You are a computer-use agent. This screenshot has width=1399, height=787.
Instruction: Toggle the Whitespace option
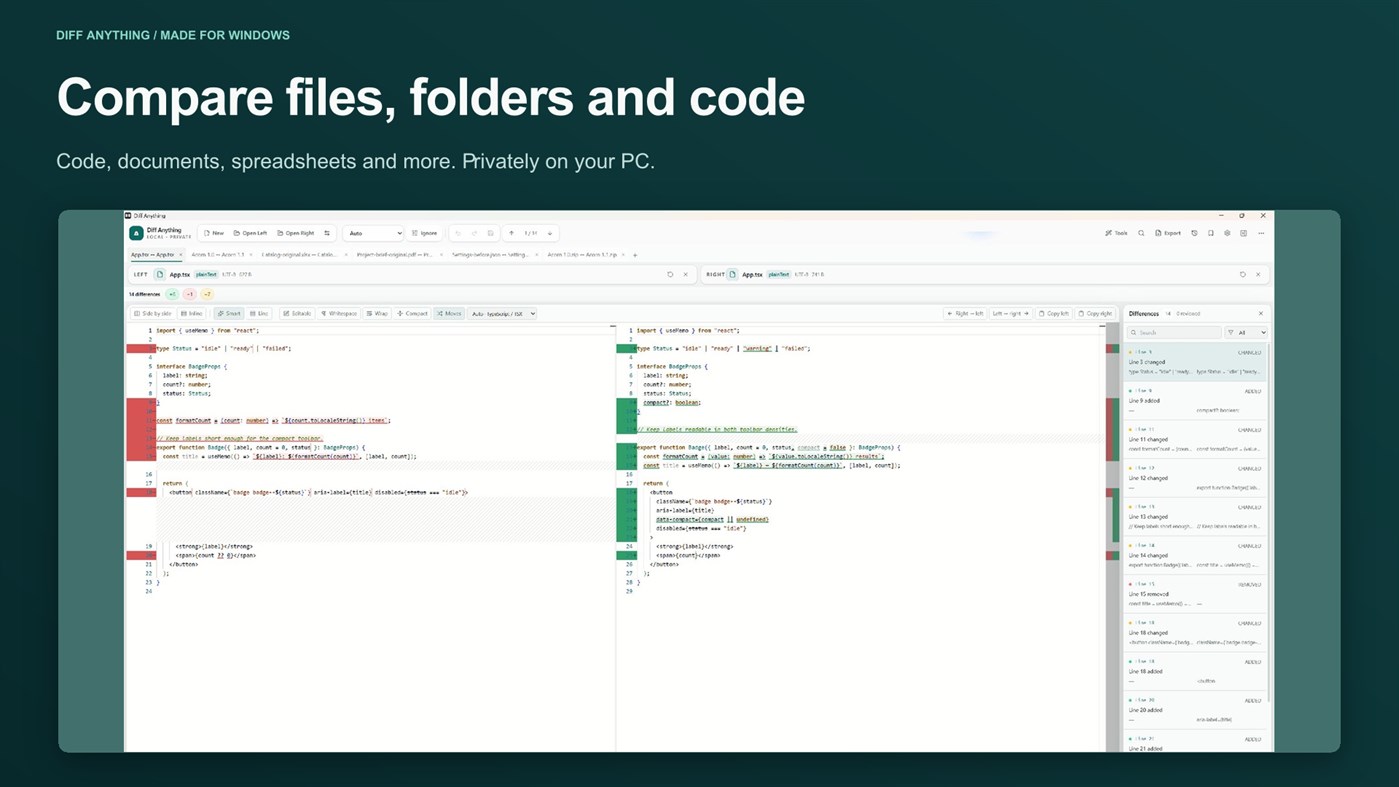point(339,314)
